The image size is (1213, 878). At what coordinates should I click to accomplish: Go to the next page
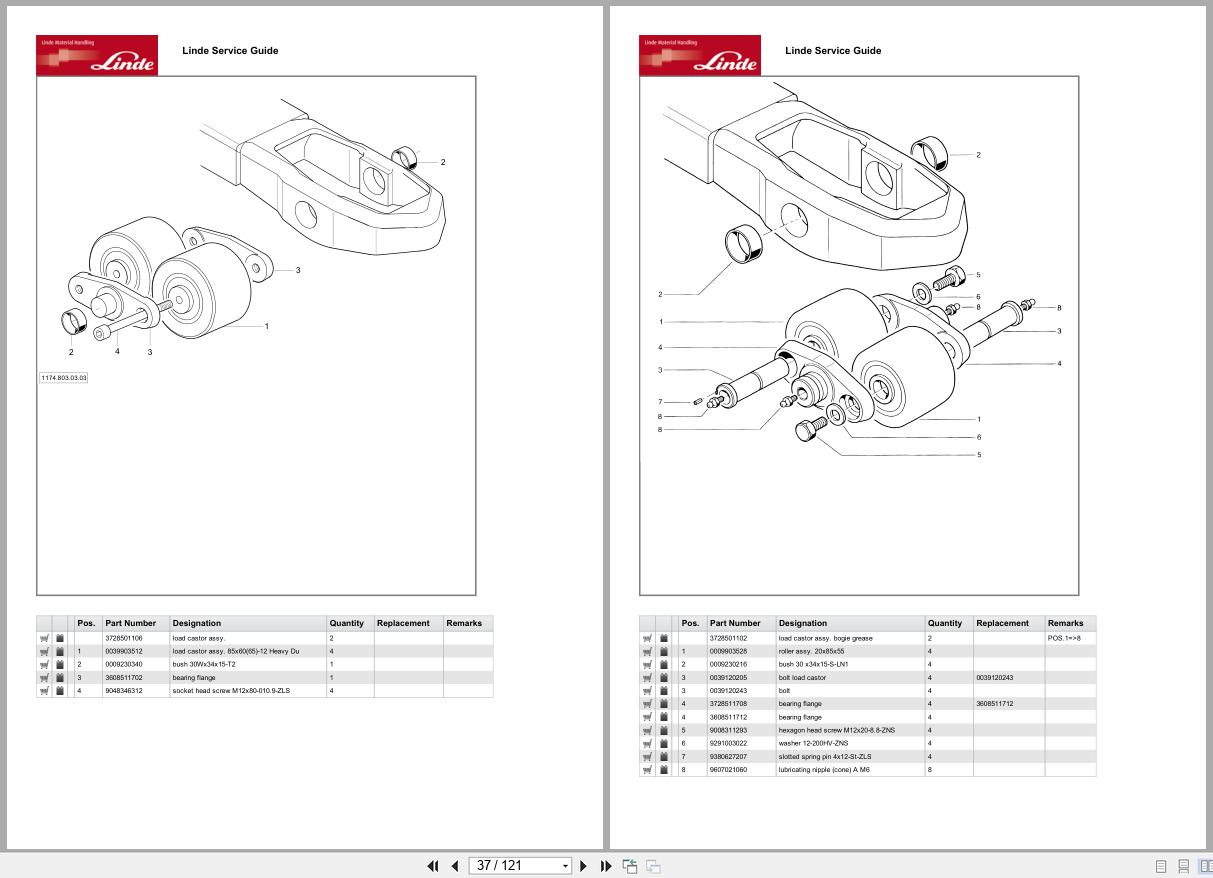(x=584, y=866)
